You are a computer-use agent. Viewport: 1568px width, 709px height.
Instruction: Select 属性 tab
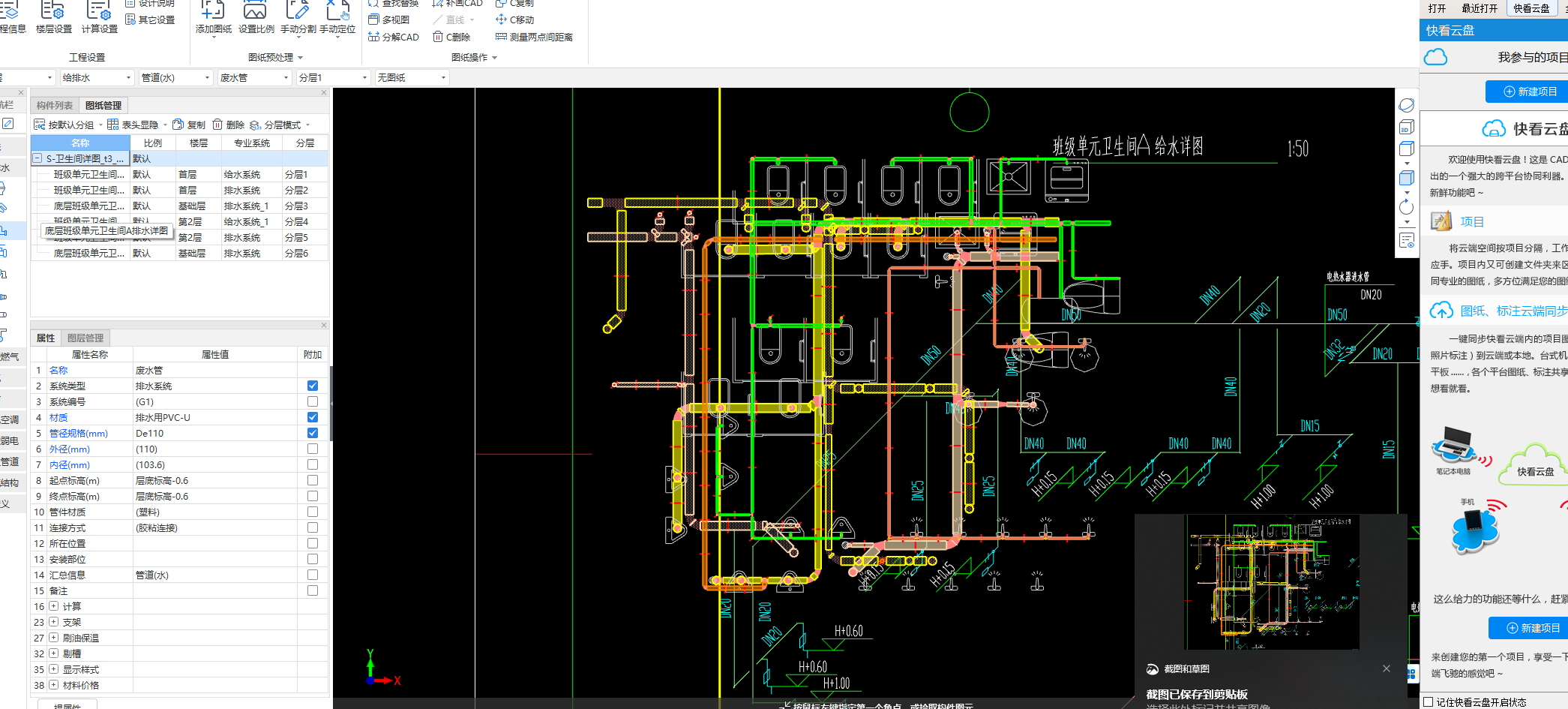[x=46, y=338]
